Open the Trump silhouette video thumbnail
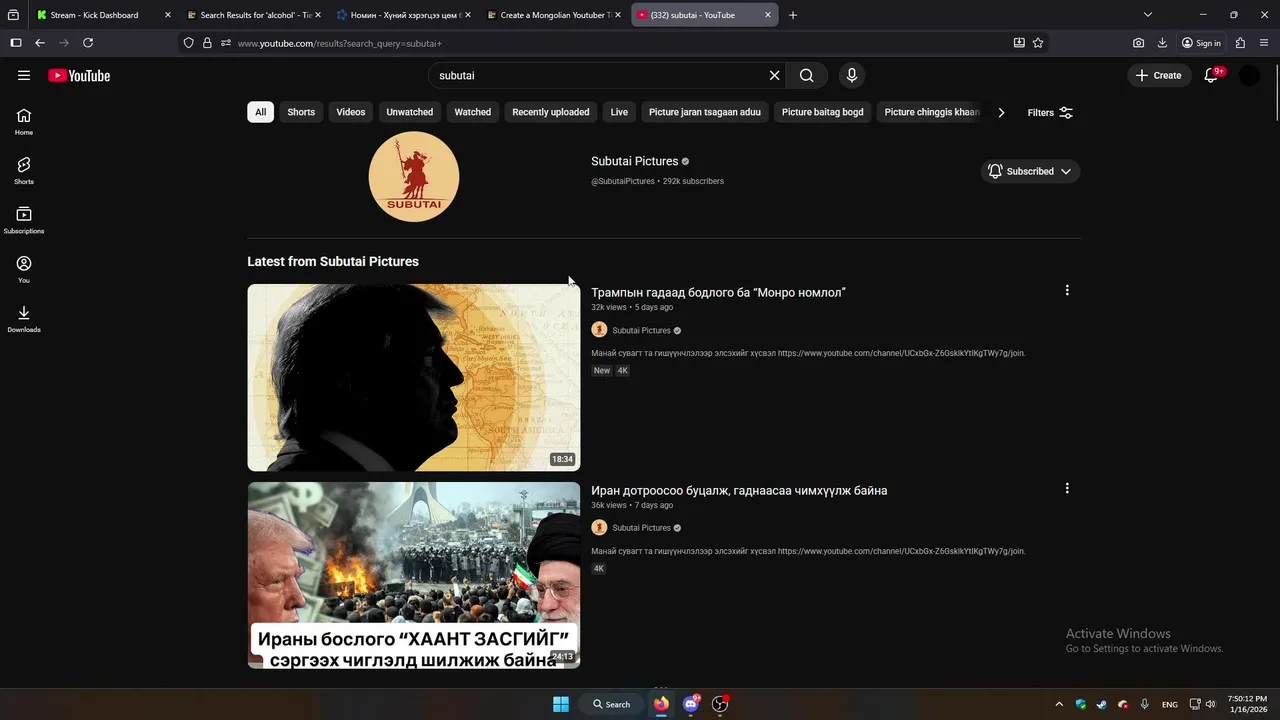 pos(414,377)
